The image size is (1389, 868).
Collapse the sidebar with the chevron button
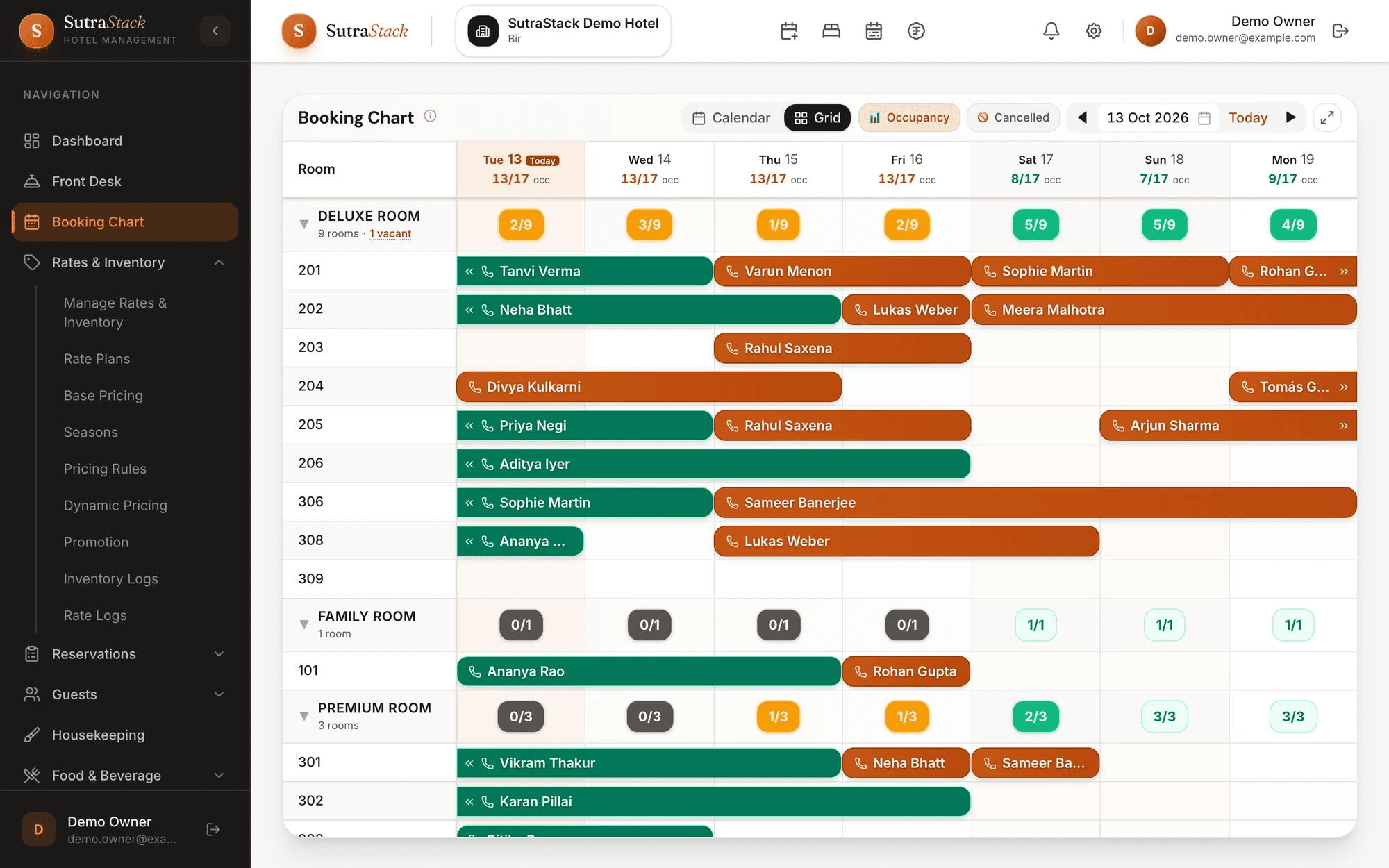point(215,31)
